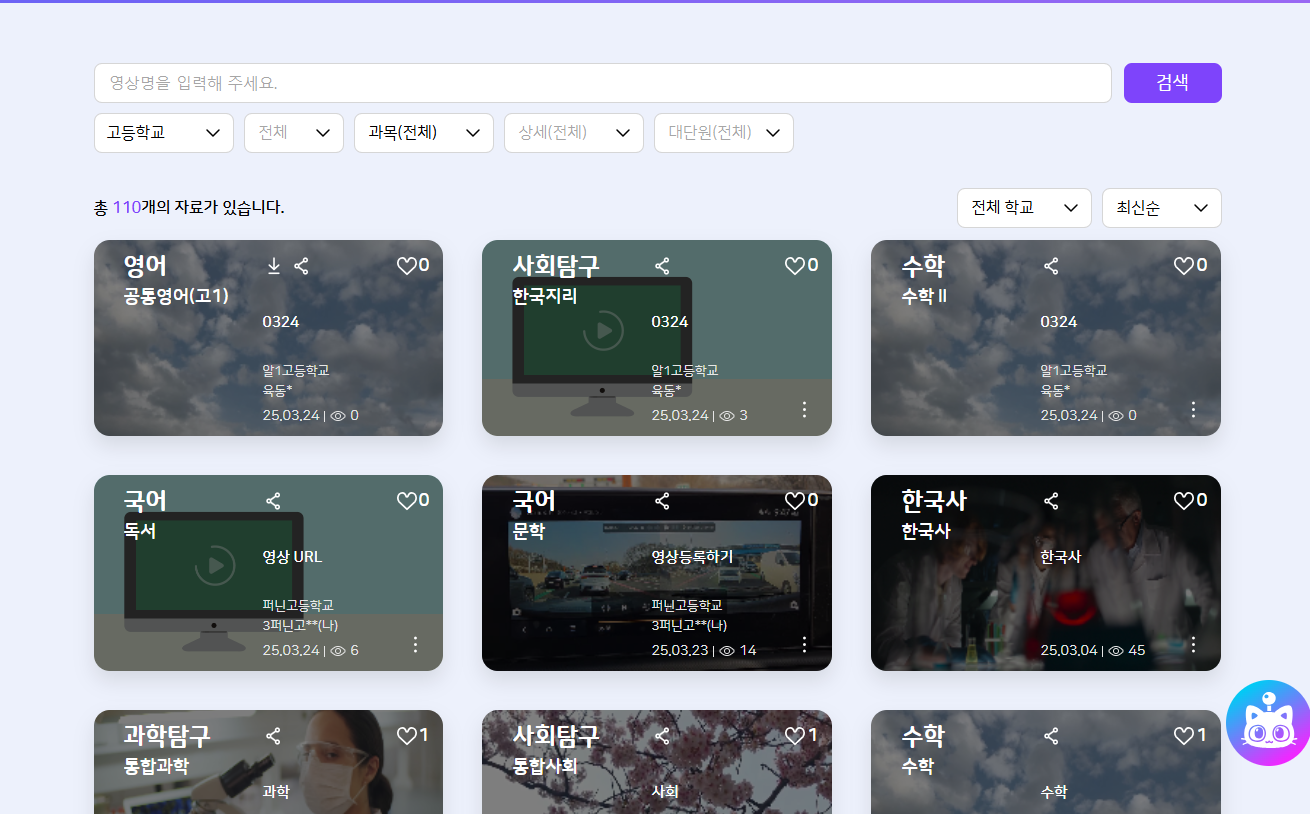Toggle the heart on 통합과학 card
The height and width of the screenshot is (814, 1310).
pyautogui.click(x=406, y=736)
